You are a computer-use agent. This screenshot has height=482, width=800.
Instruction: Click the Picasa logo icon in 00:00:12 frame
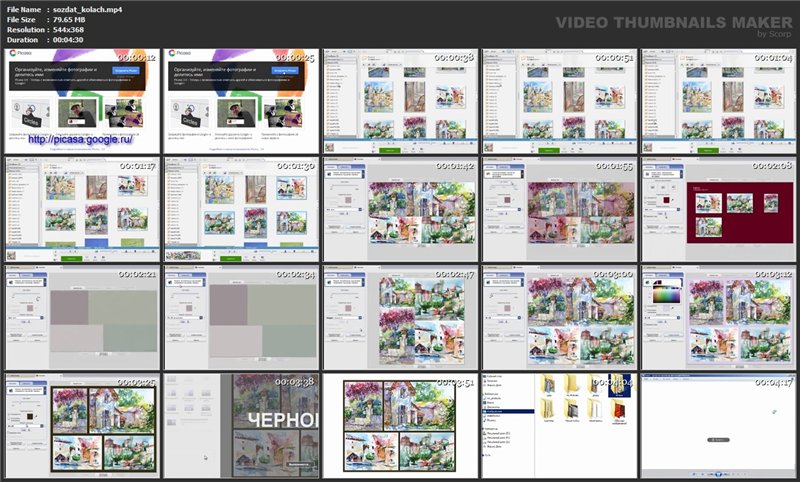click(x=13, y=54)
